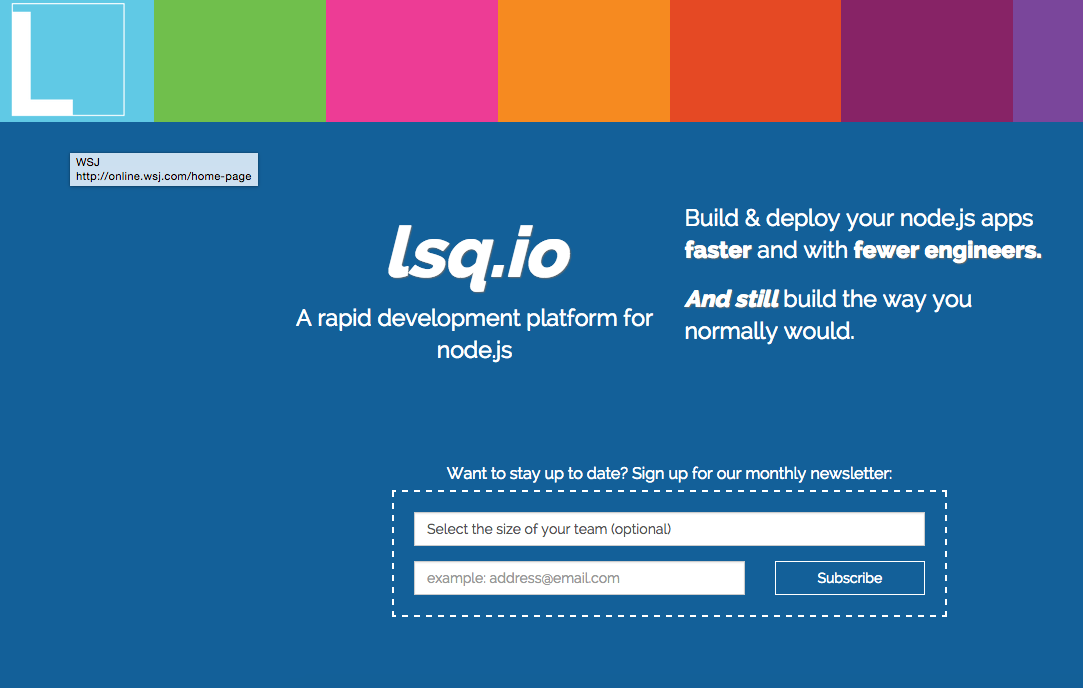
Task: Click the 'online.wsj.com/home-page' URL text
Action: (164, 177)
